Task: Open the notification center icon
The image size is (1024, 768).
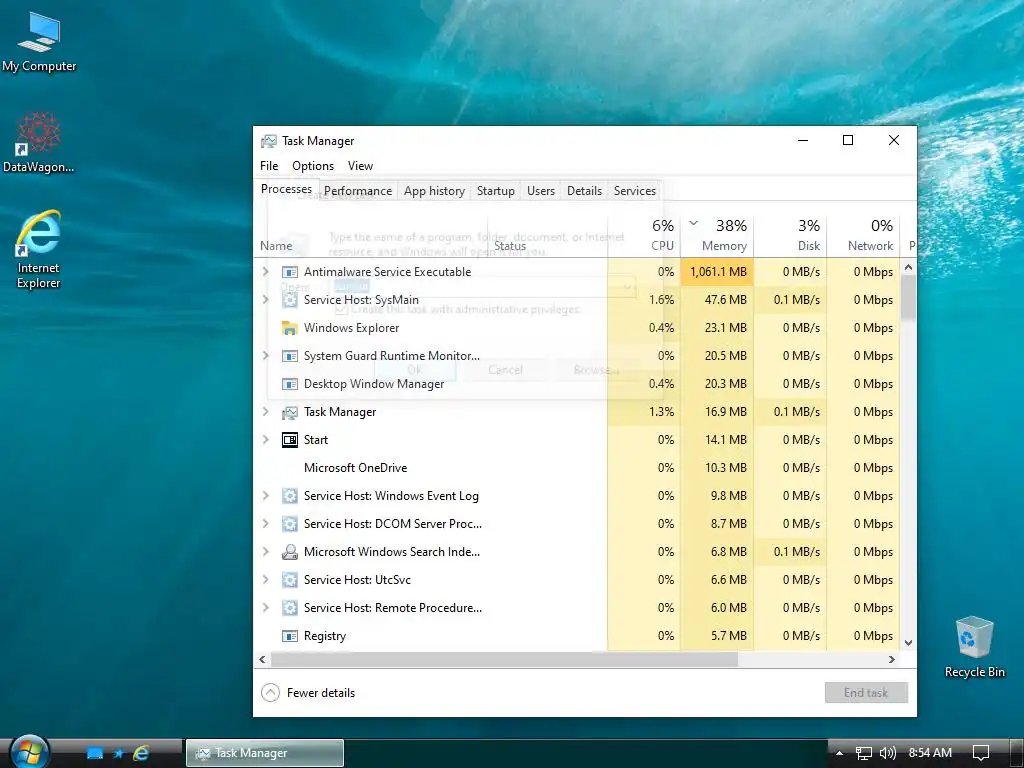Action: click(981, 753)
